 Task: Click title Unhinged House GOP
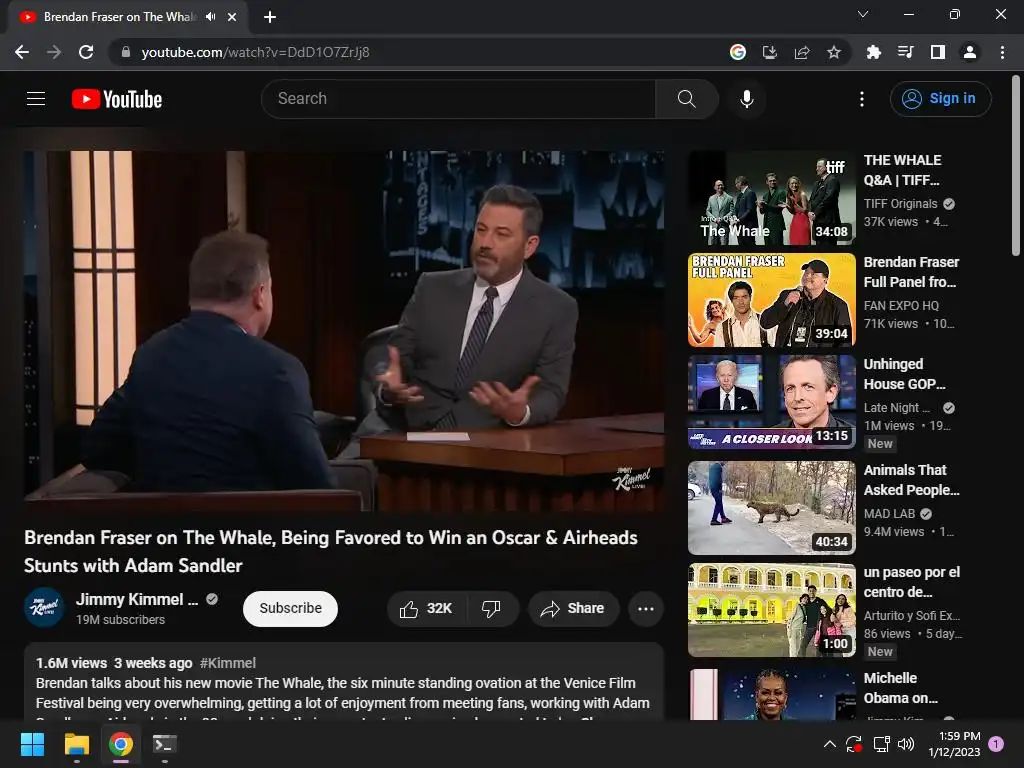point(904,374)
